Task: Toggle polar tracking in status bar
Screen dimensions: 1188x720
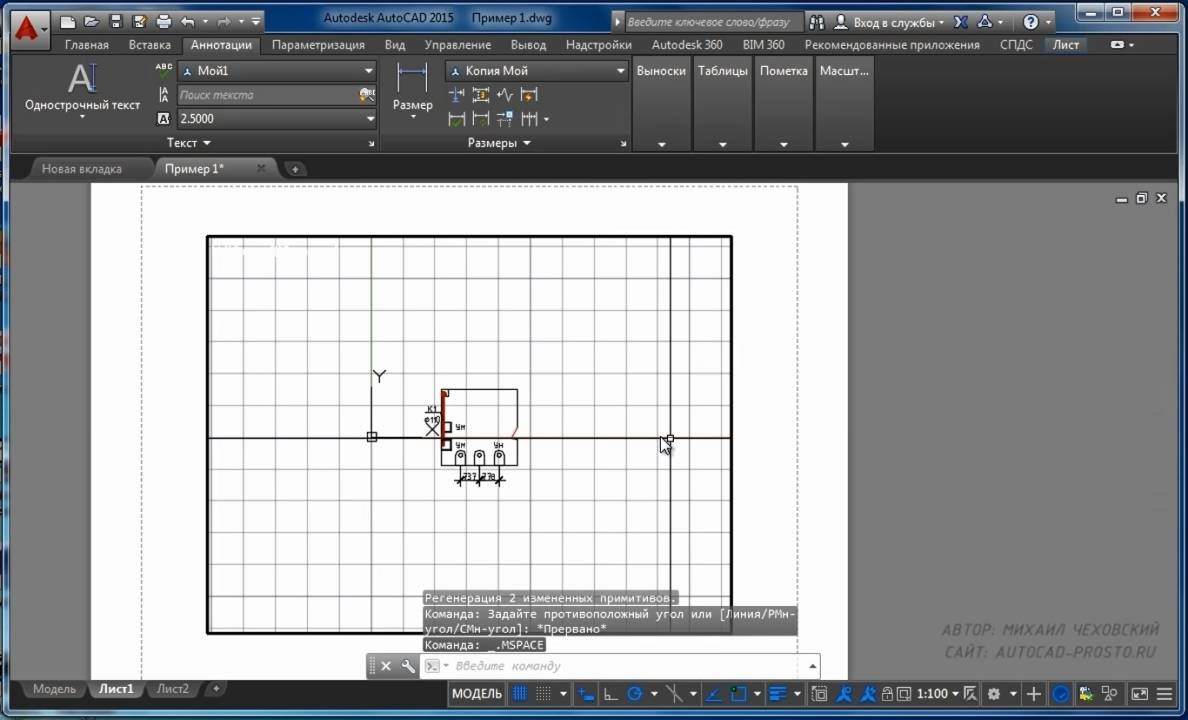Action: point(634,693)
